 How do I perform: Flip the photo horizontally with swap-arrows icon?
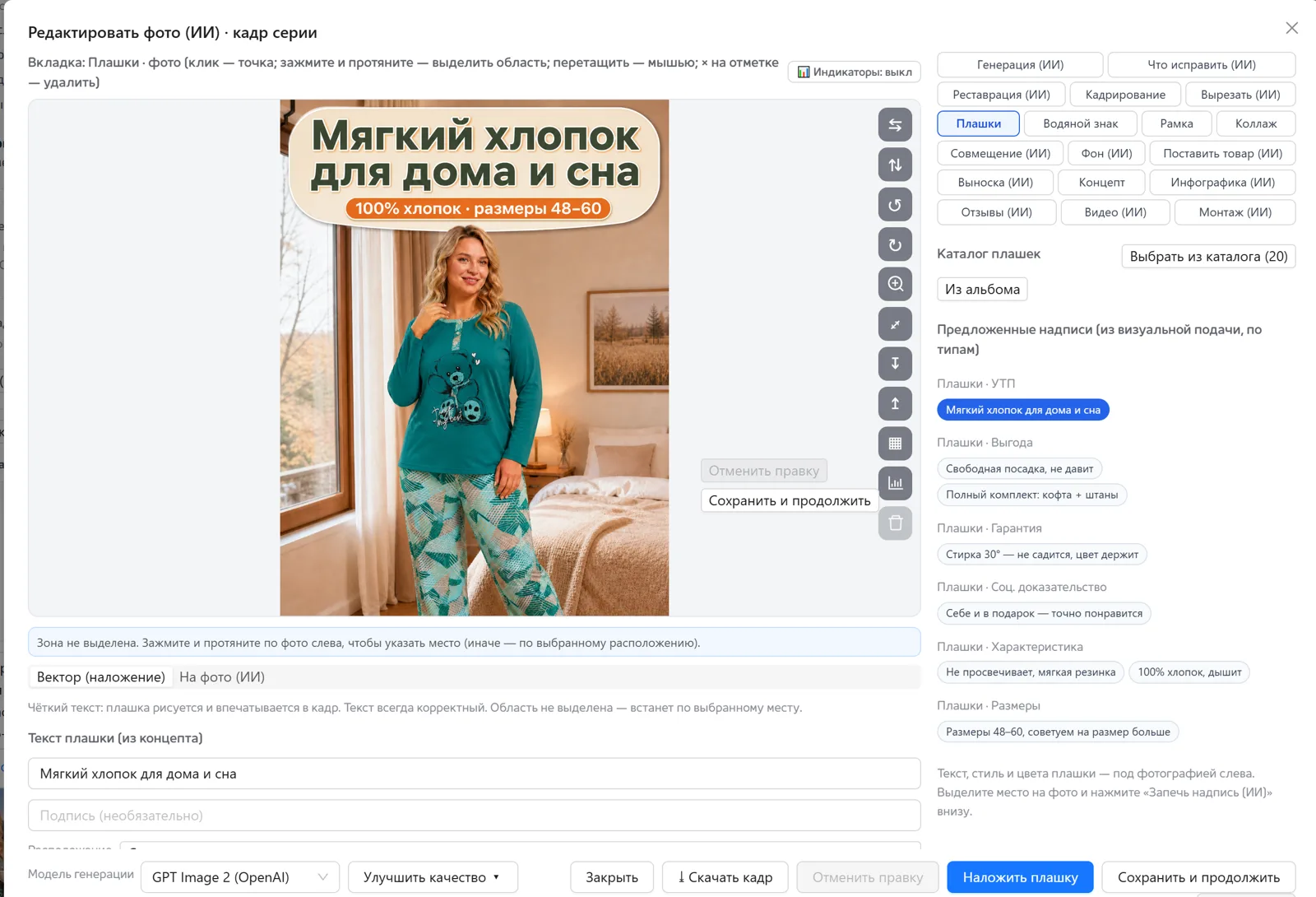(x=895, y=125)
